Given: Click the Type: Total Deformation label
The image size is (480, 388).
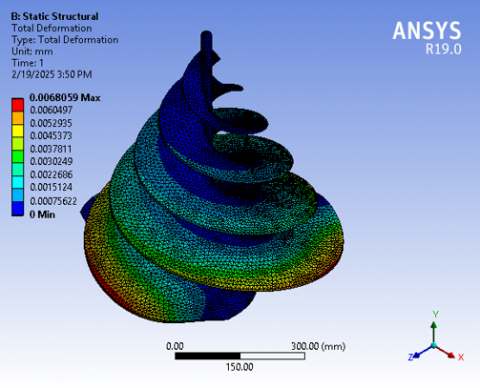Looking at the screenshot, I should click(x=65, y=40).
